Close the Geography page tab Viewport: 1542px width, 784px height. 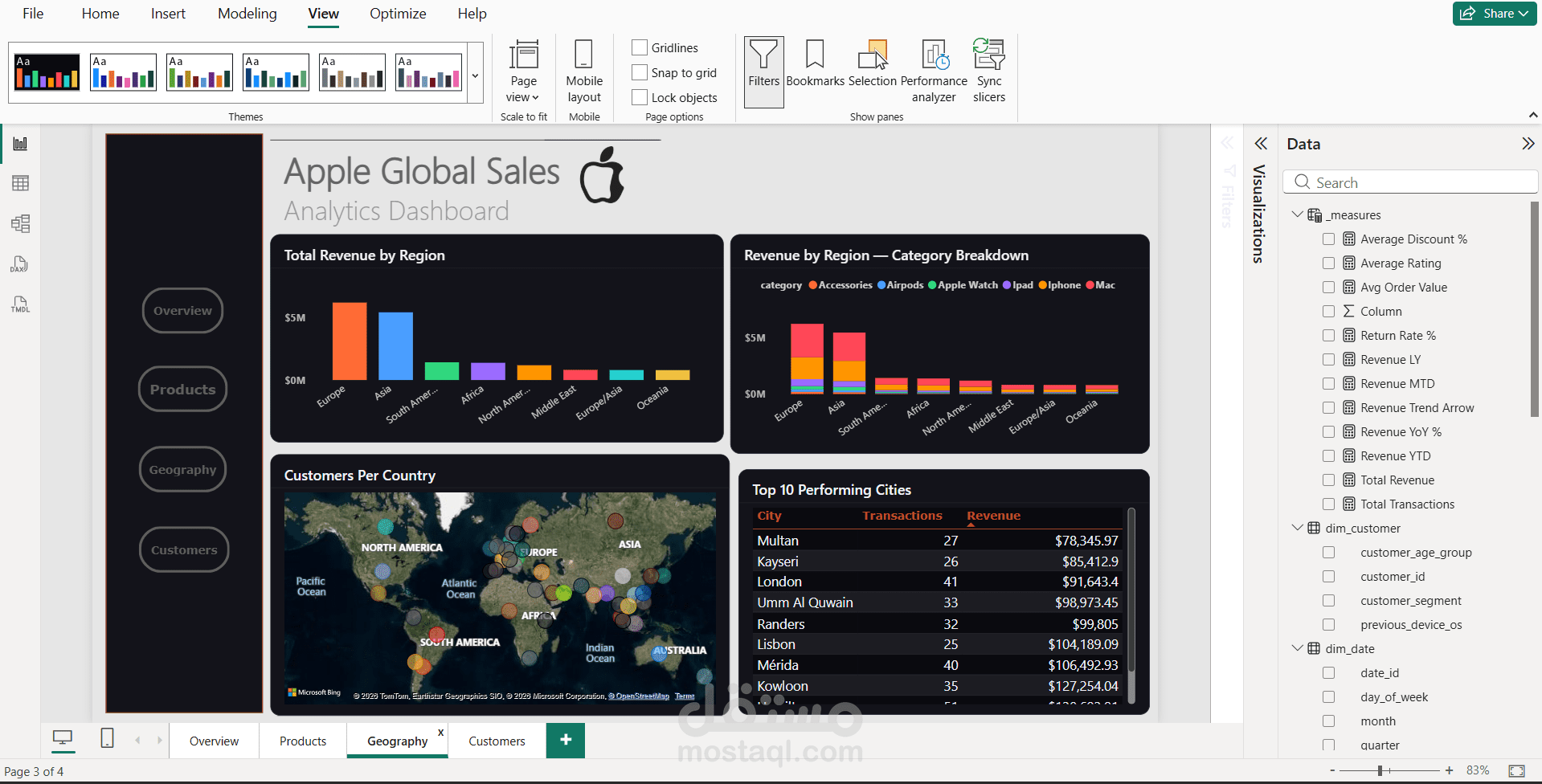pos(440,732)
